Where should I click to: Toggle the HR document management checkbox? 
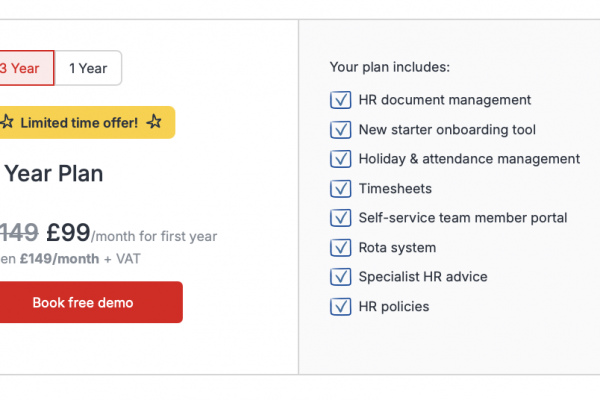tap(341, 100)
